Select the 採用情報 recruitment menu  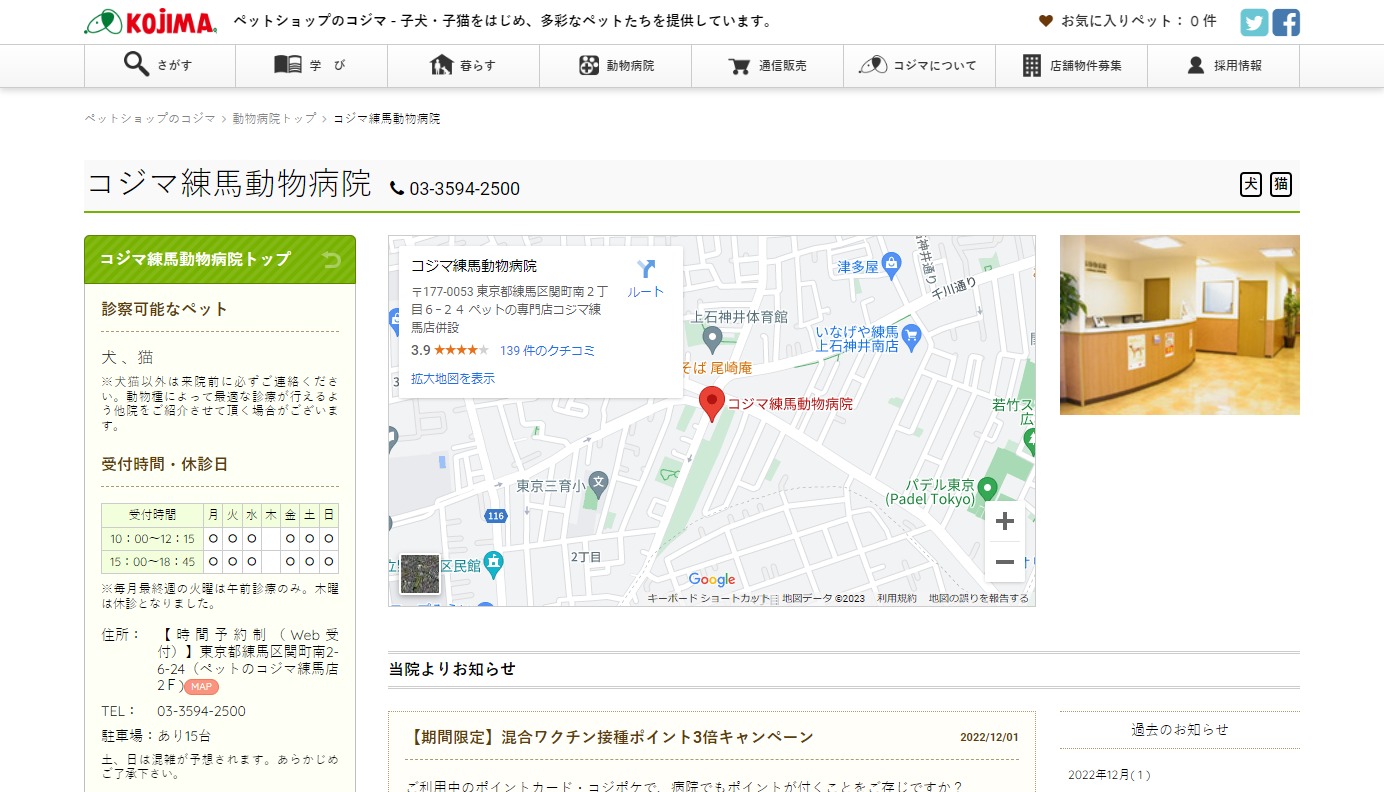(x=1224, y=66)
